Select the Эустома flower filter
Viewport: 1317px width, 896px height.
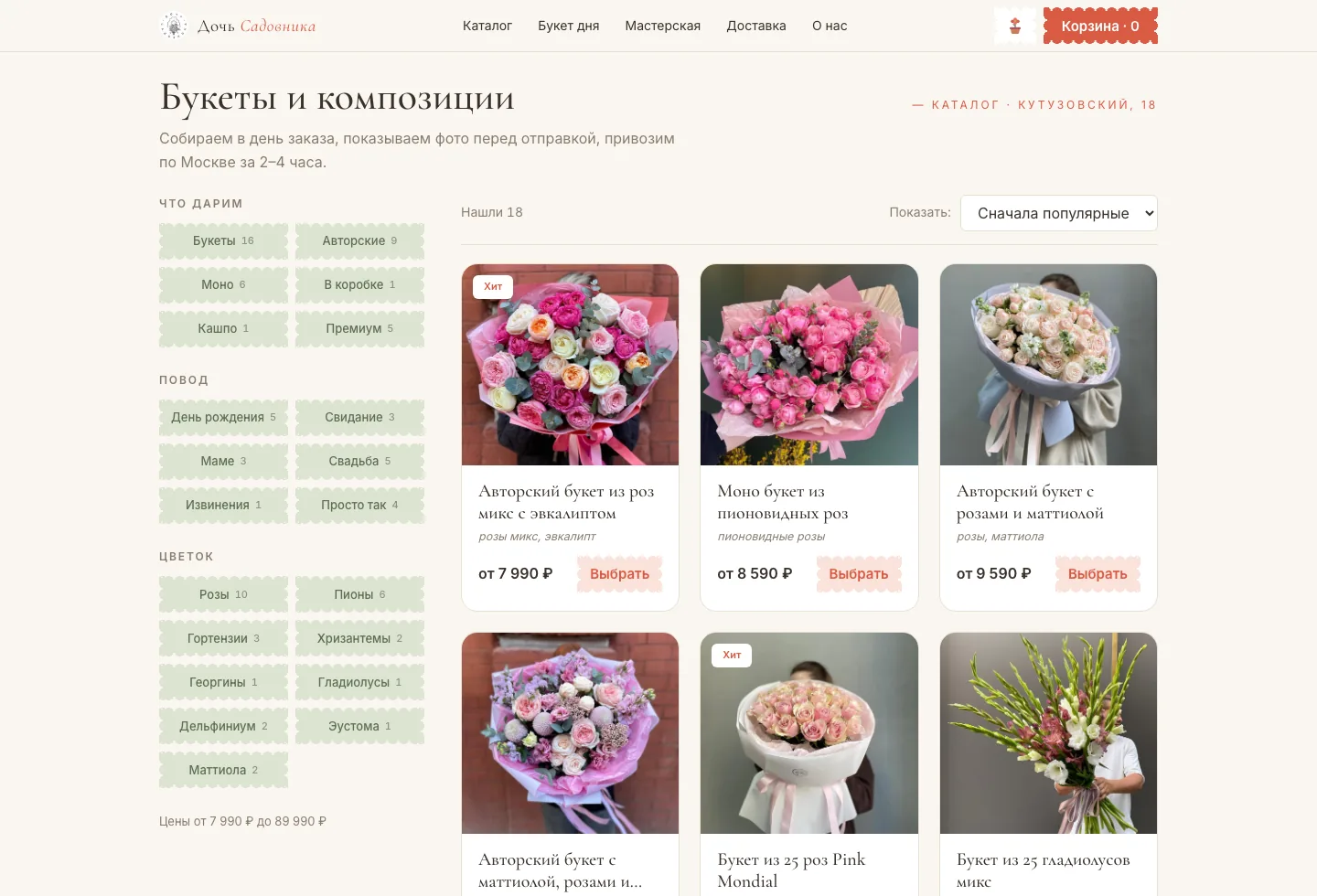(x=359, y=726)
